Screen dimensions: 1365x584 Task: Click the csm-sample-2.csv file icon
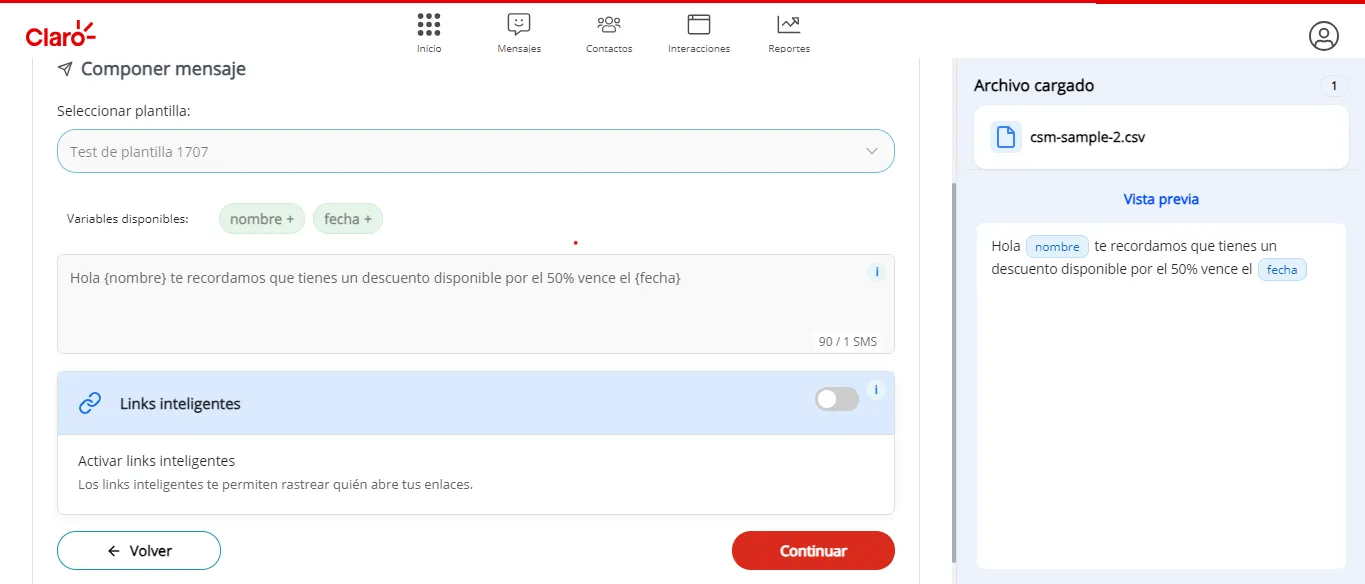[1006, 137]
